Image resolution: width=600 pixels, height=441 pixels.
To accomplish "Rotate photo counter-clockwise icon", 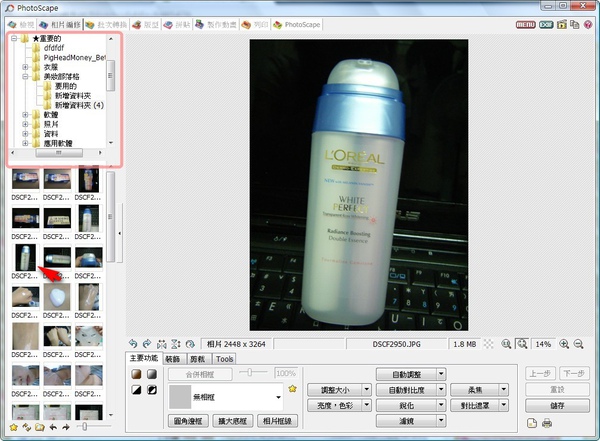I will point(133,344).
